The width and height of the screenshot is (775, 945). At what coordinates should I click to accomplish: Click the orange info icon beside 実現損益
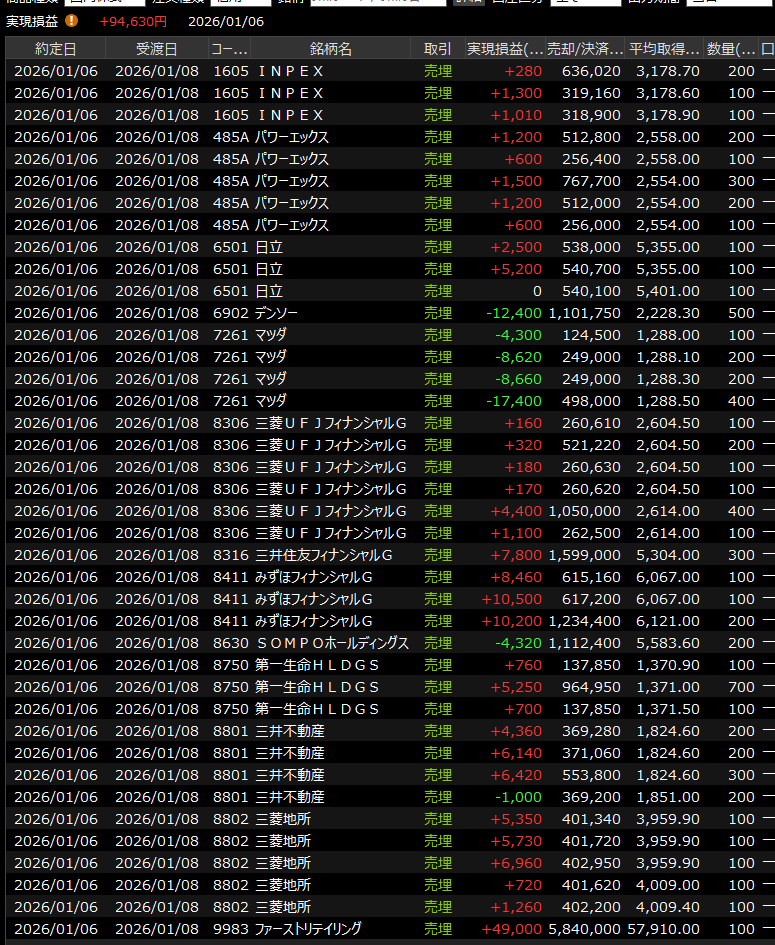coord(71,20)
